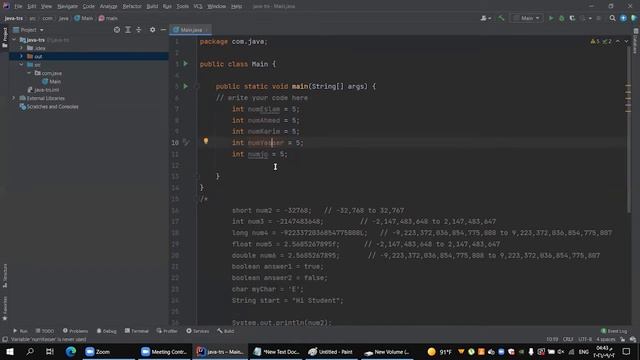640x360 pixels.
Task: Open the Run tool window button
Action: tap(20, 331)
